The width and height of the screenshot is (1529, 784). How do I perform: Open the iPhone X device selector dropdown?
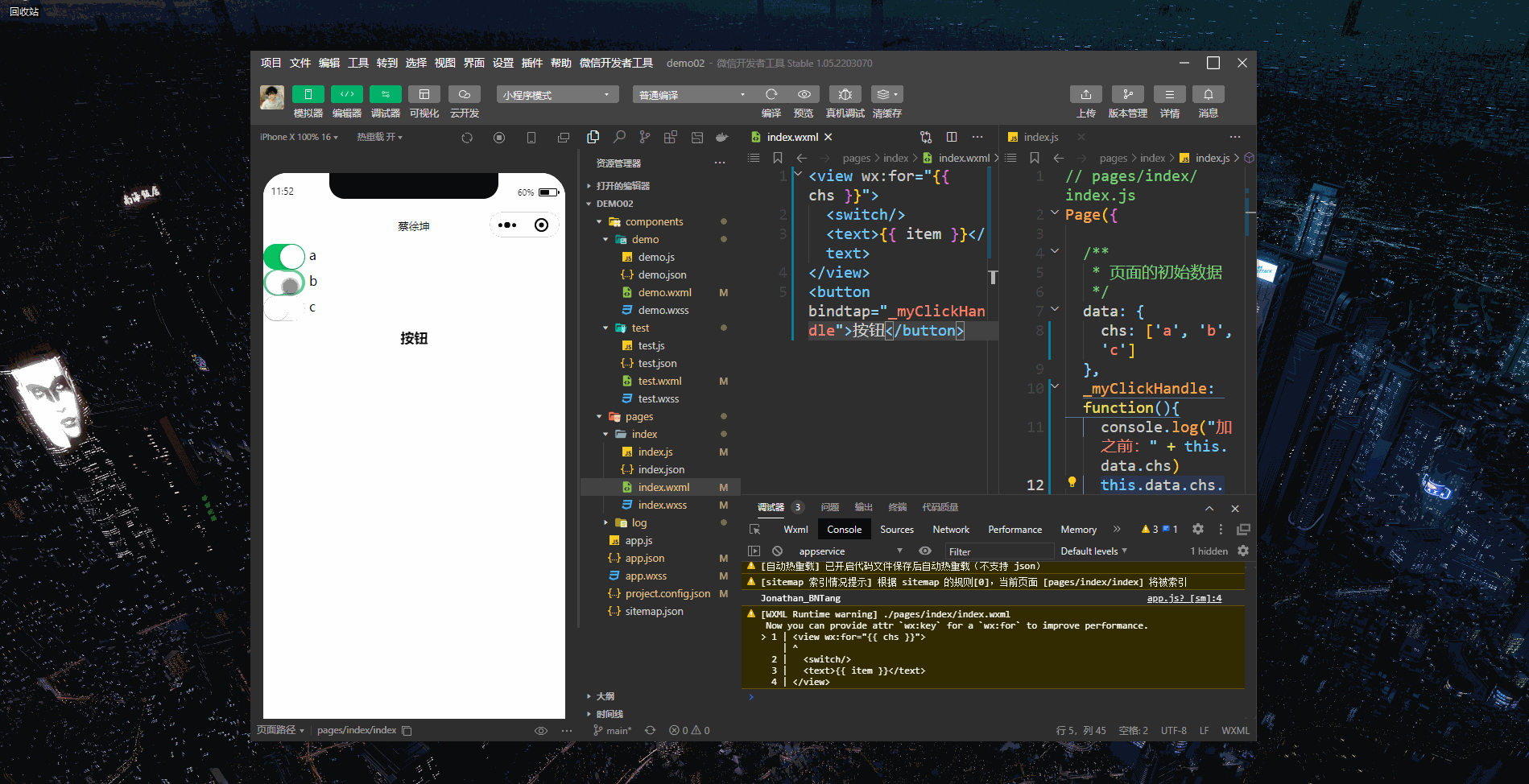299,137
